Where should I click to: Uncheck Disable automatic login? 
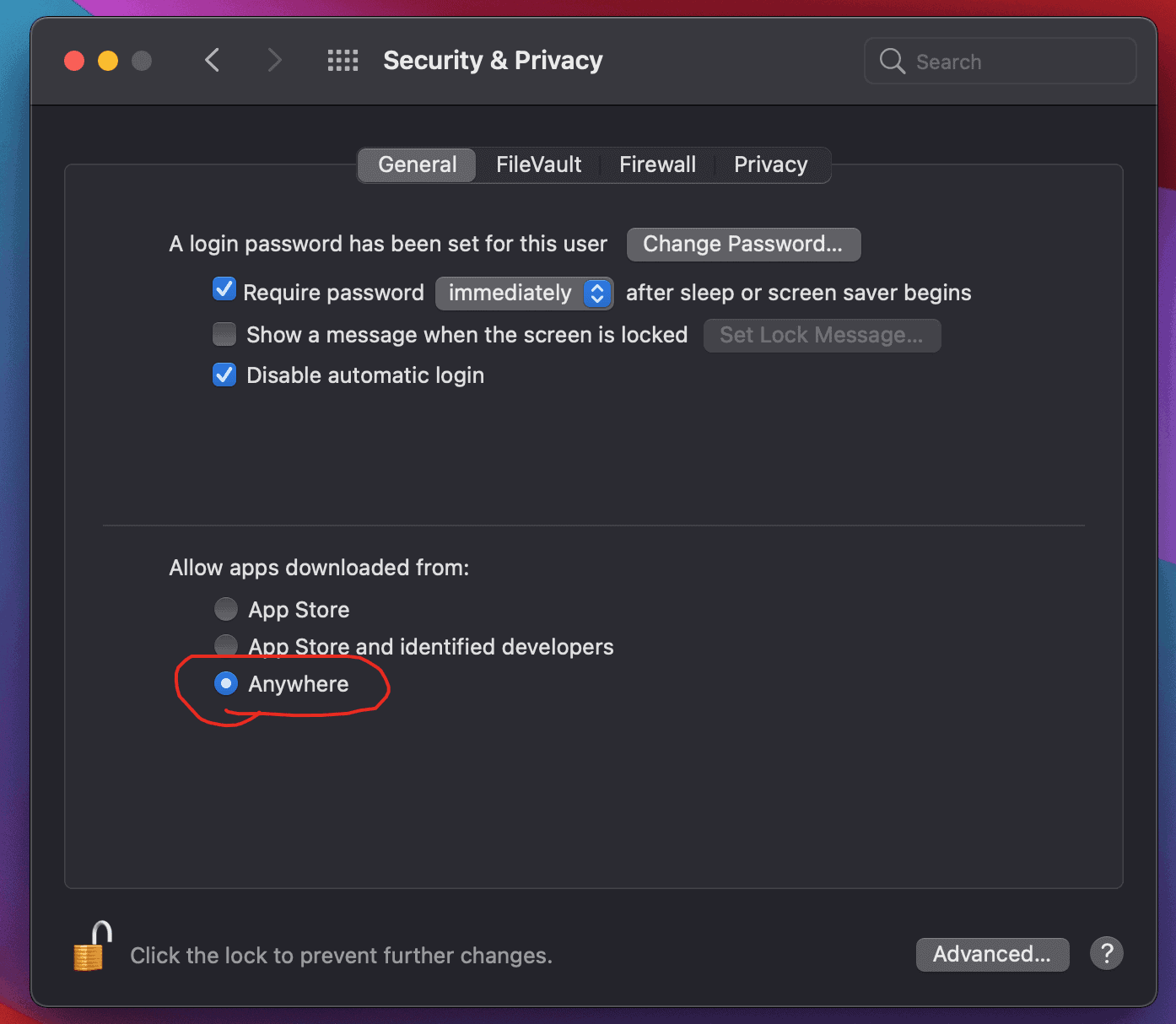[224, 375]
